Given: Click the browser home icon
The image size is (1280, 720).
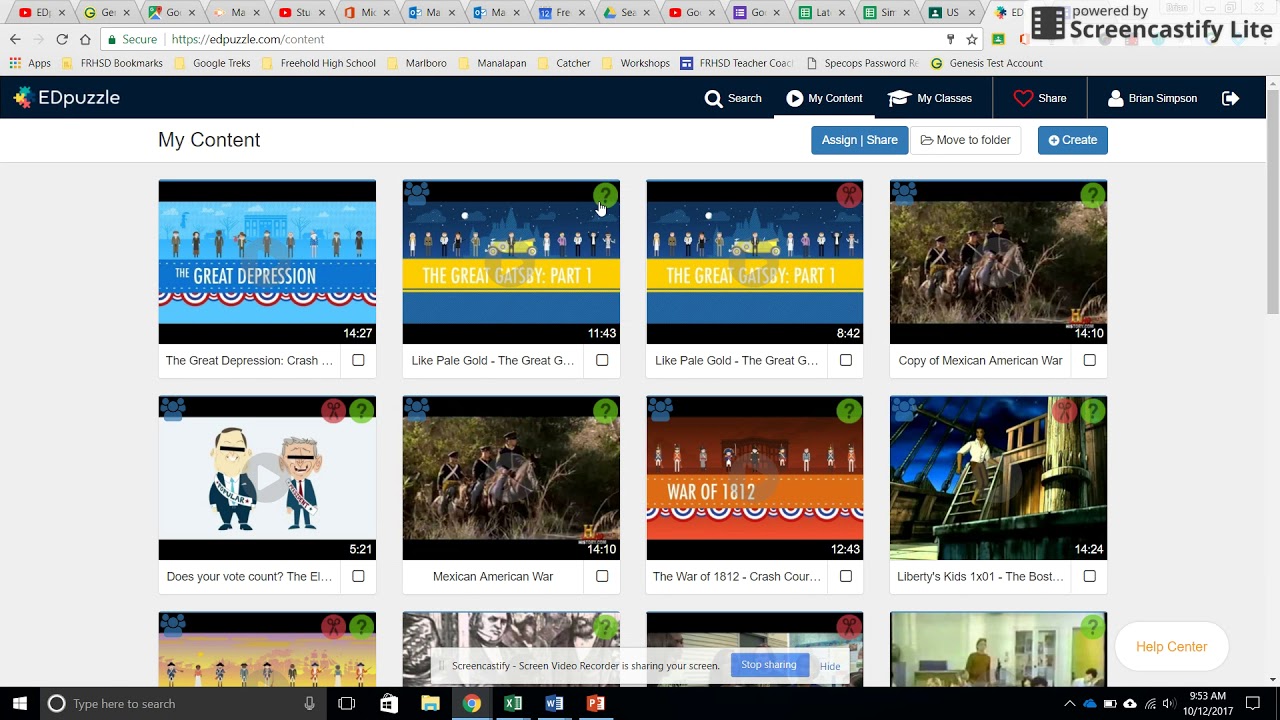Looking at the screenshot, I should click(85, 39).
